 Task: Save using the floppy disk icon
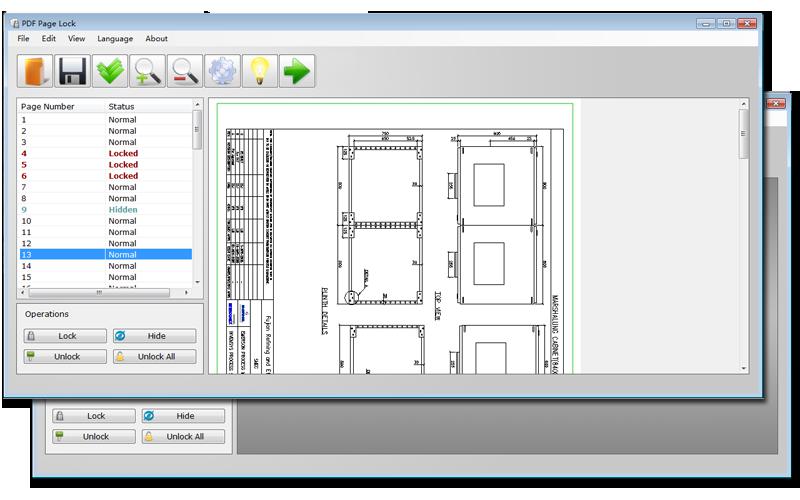(72, 71)
